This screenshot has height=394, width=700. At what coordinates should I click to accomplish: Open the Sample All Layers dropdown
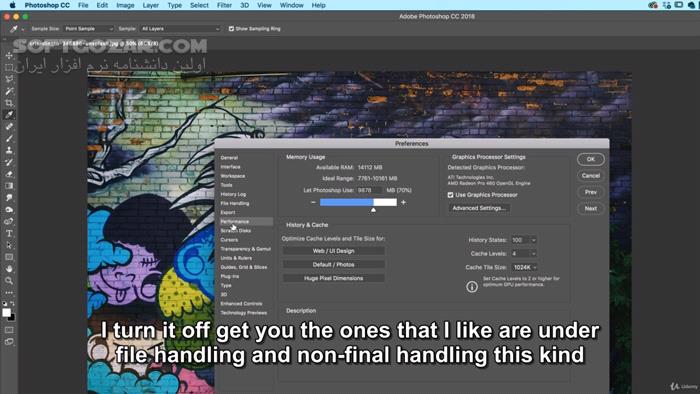point(180,29)
